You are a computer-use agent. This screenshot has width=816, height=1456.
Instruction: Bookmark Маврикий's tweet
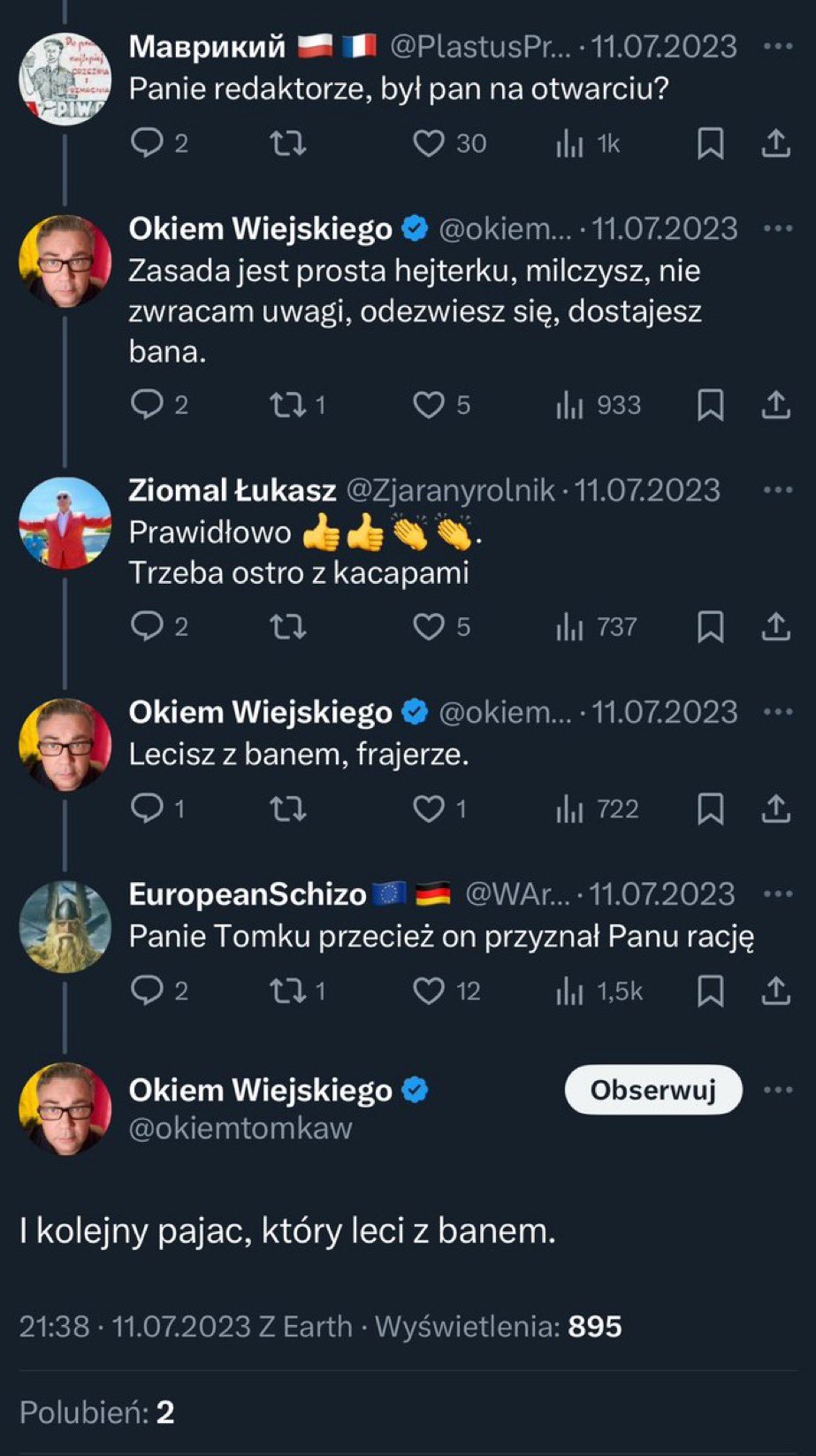tap(710, 143)
